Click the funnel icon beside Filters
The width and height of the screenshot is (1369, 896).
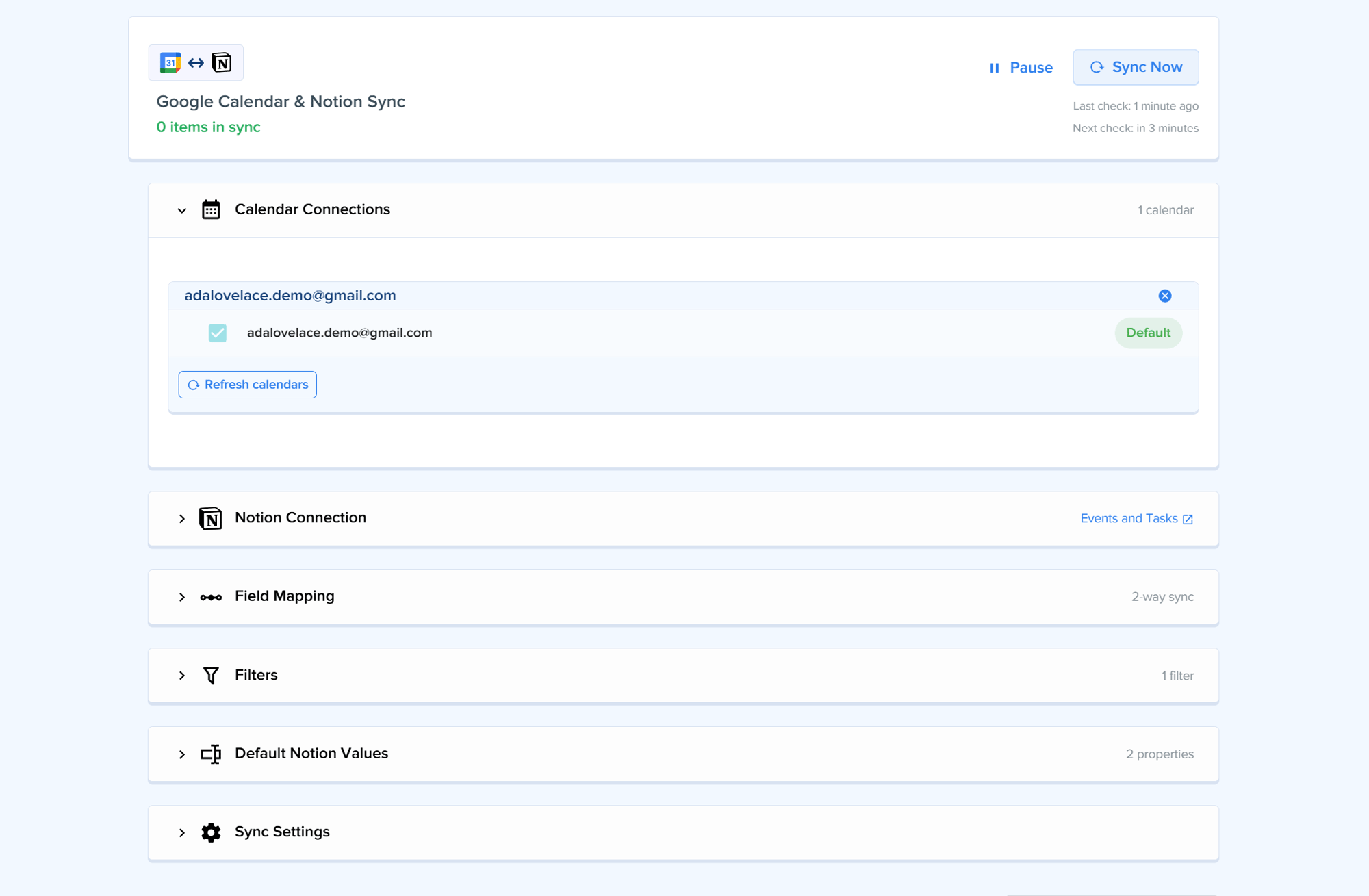(211, 676)
